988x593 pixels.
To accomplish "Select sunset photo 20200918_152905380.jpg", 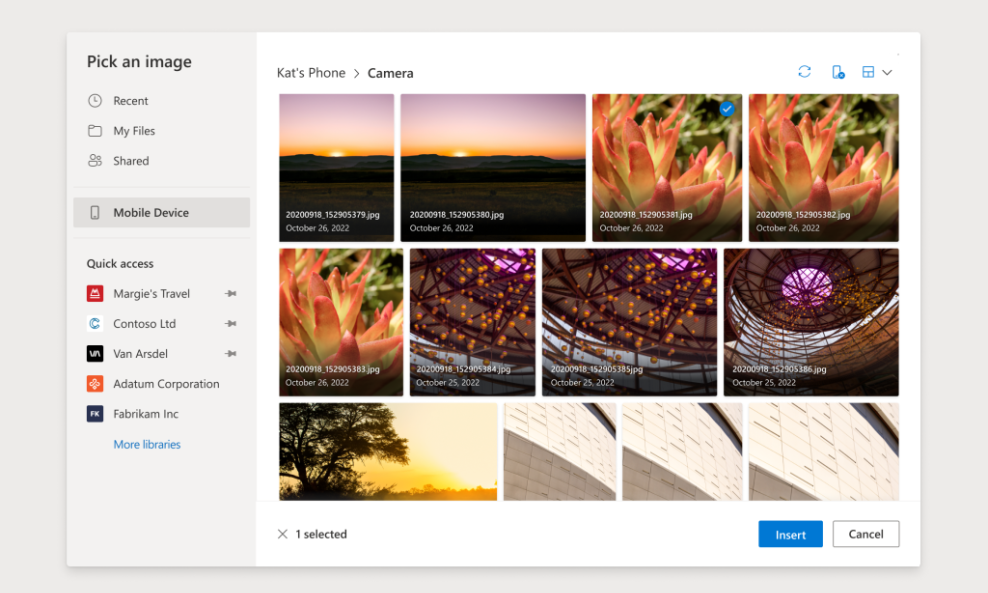I will tap(493, 168).
